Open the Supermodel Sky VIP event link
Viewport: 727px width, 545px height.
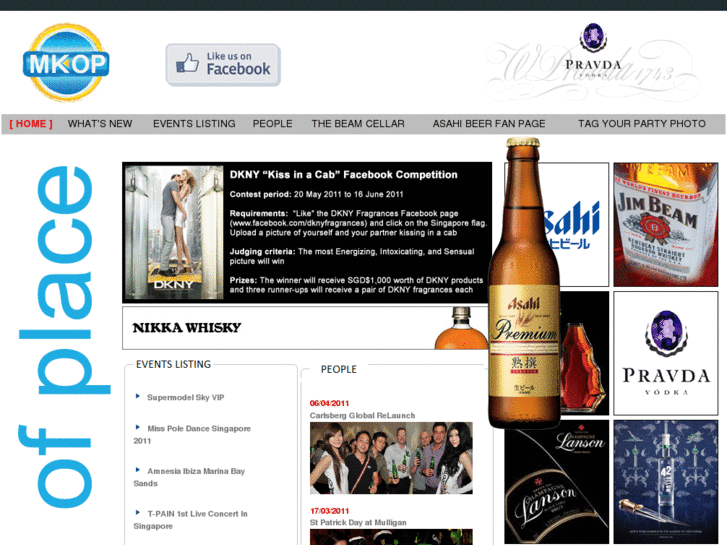click(x=185, y=398)
